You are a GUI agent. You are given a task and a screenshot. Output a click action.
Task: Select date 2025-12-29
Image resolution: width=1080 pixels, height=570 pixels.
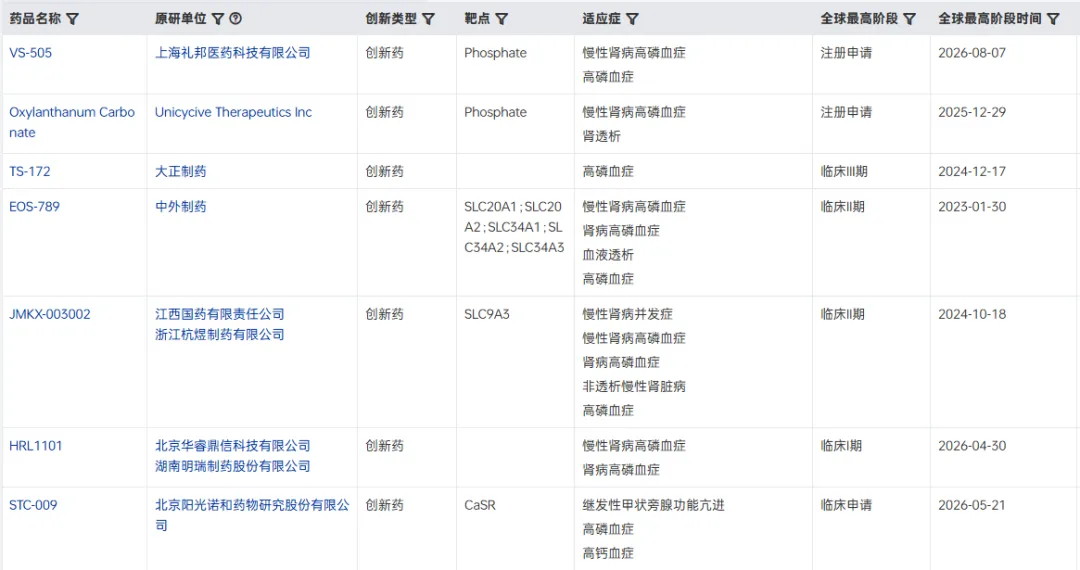(x=972, y=112)
